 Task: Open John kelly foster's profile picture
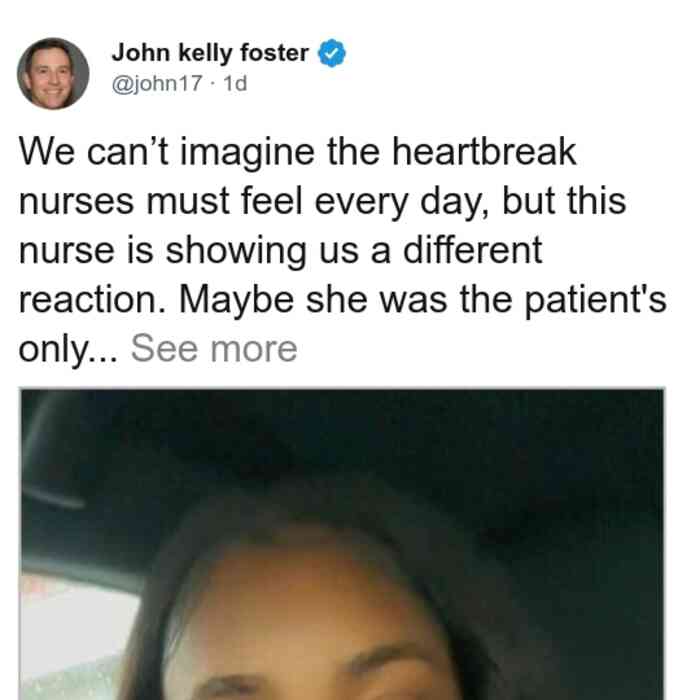click(x=53, y=74)
